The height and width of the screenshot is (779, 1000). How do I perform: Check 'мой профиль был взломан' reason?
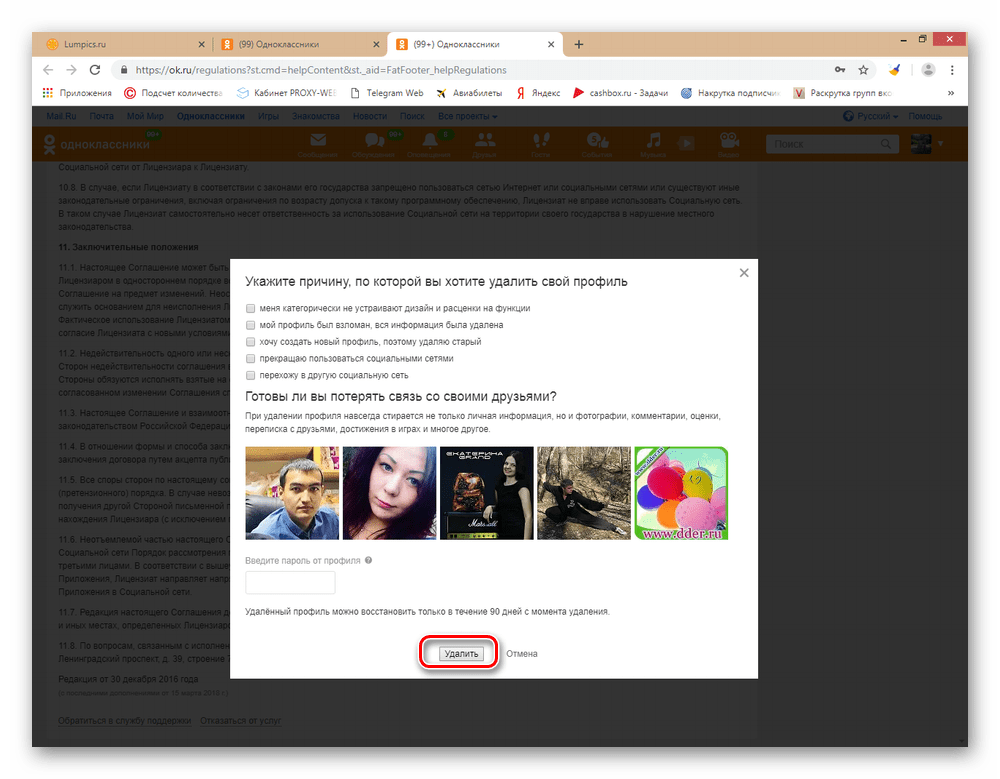pos(250,324)
